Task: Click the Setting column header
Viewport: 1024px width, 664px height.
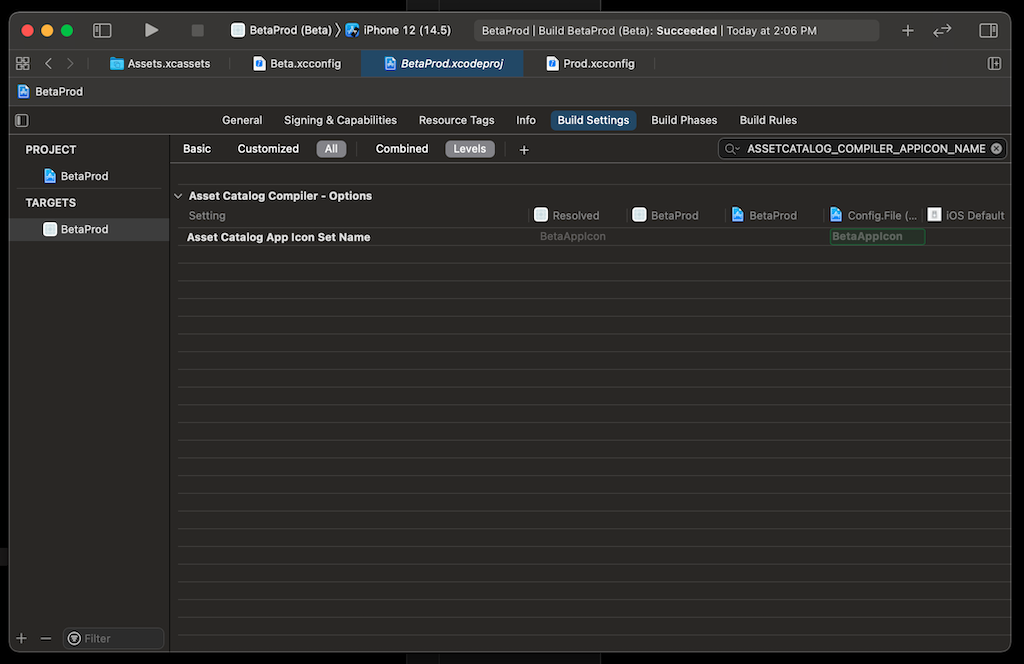Action: click(x=207, y=215)
